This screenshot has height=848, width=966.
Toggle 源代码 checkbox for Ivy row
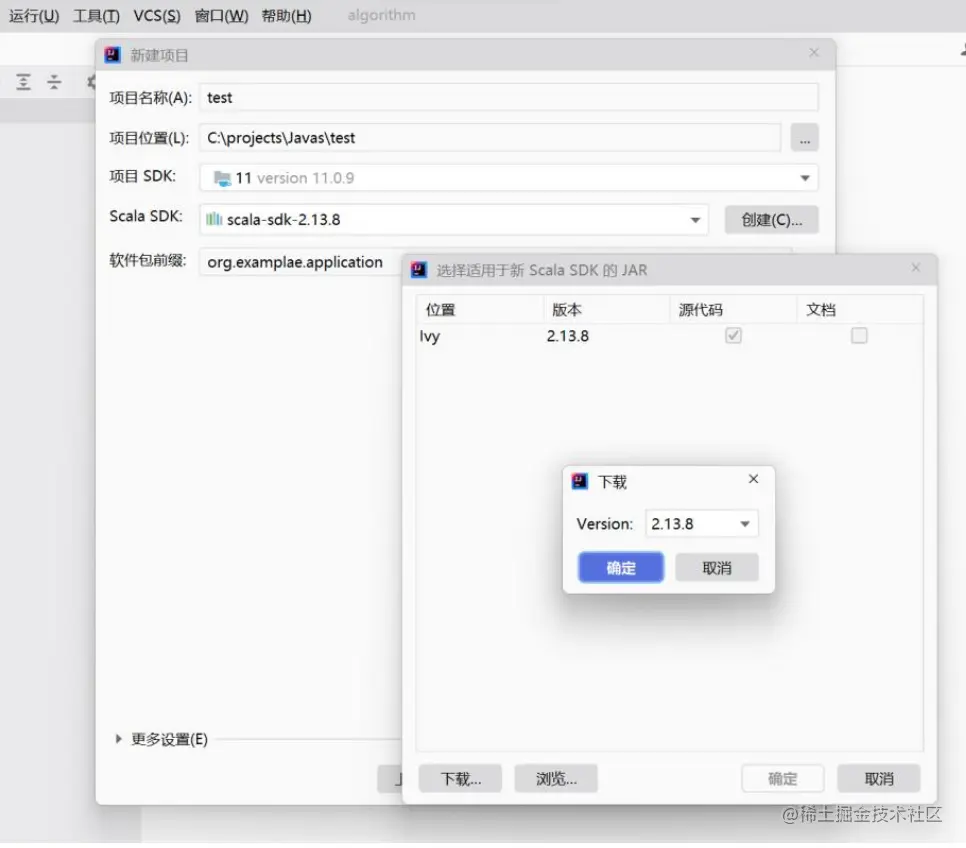coord(733,335)
